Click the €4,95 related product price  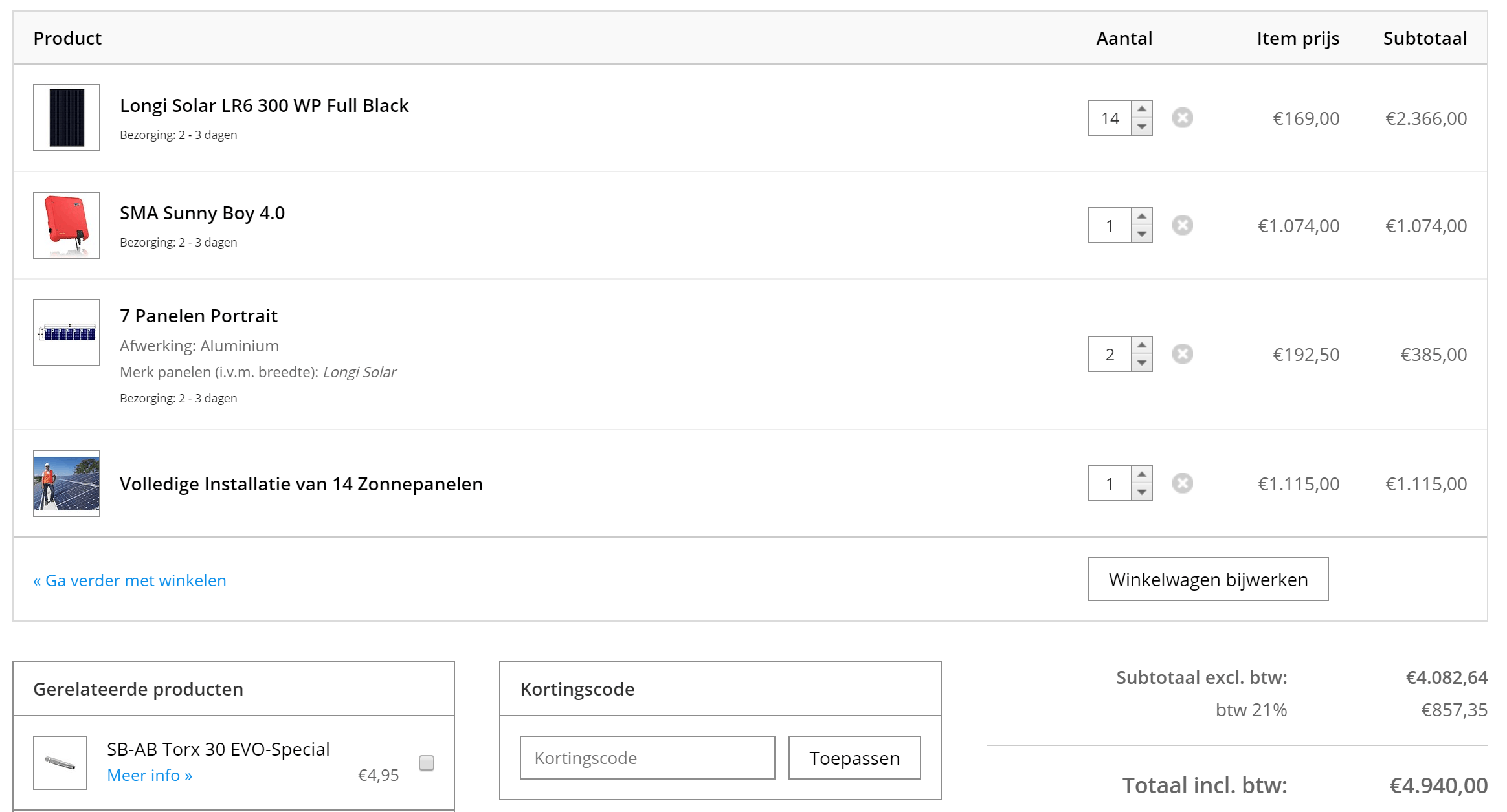pos(379,775)
